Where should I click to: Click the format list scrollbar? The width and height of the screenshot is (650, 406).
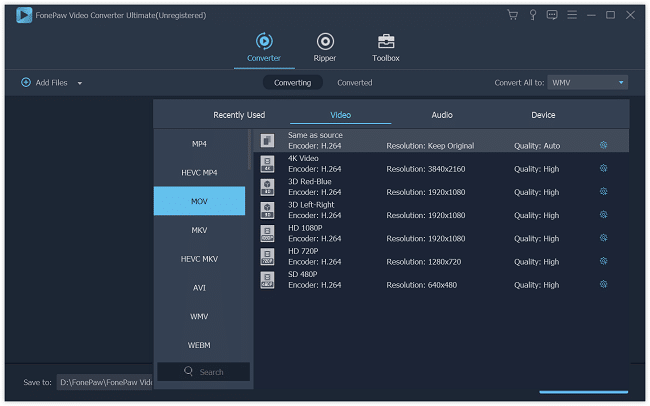click(249, 149)
